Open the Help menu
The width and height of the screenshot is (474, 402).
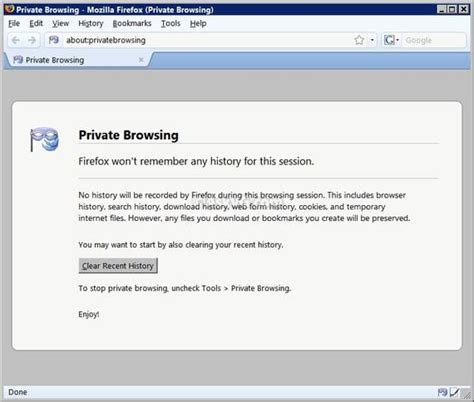click(x=198, y=23)
